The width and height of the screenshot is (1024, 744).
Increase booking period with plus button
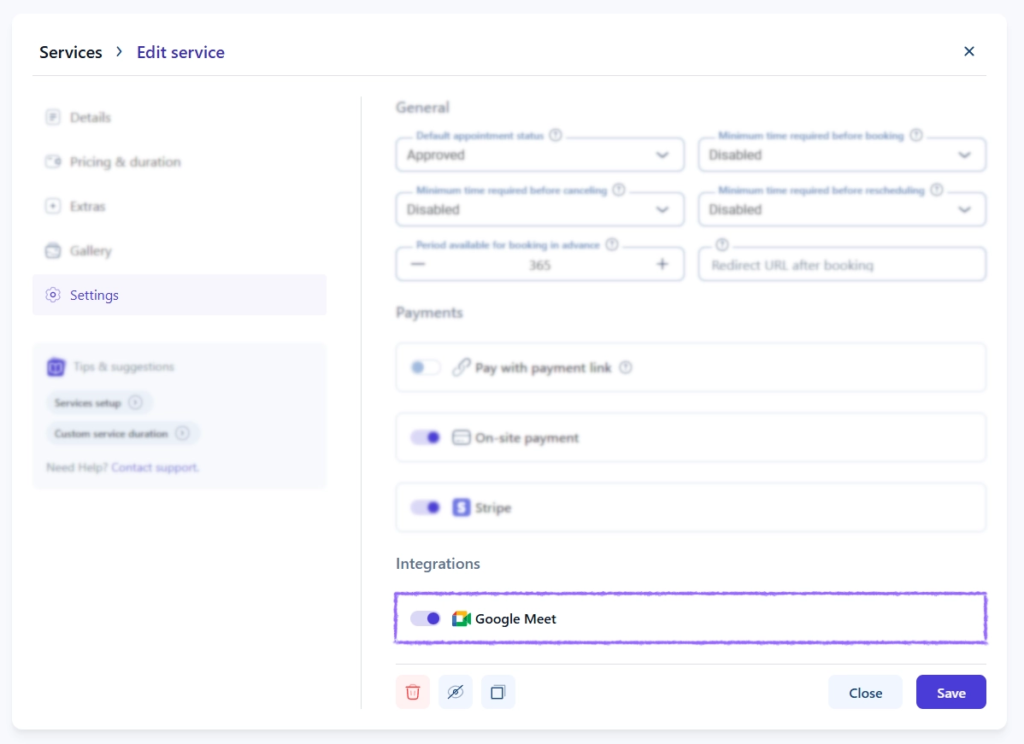(x=662, y=264)
